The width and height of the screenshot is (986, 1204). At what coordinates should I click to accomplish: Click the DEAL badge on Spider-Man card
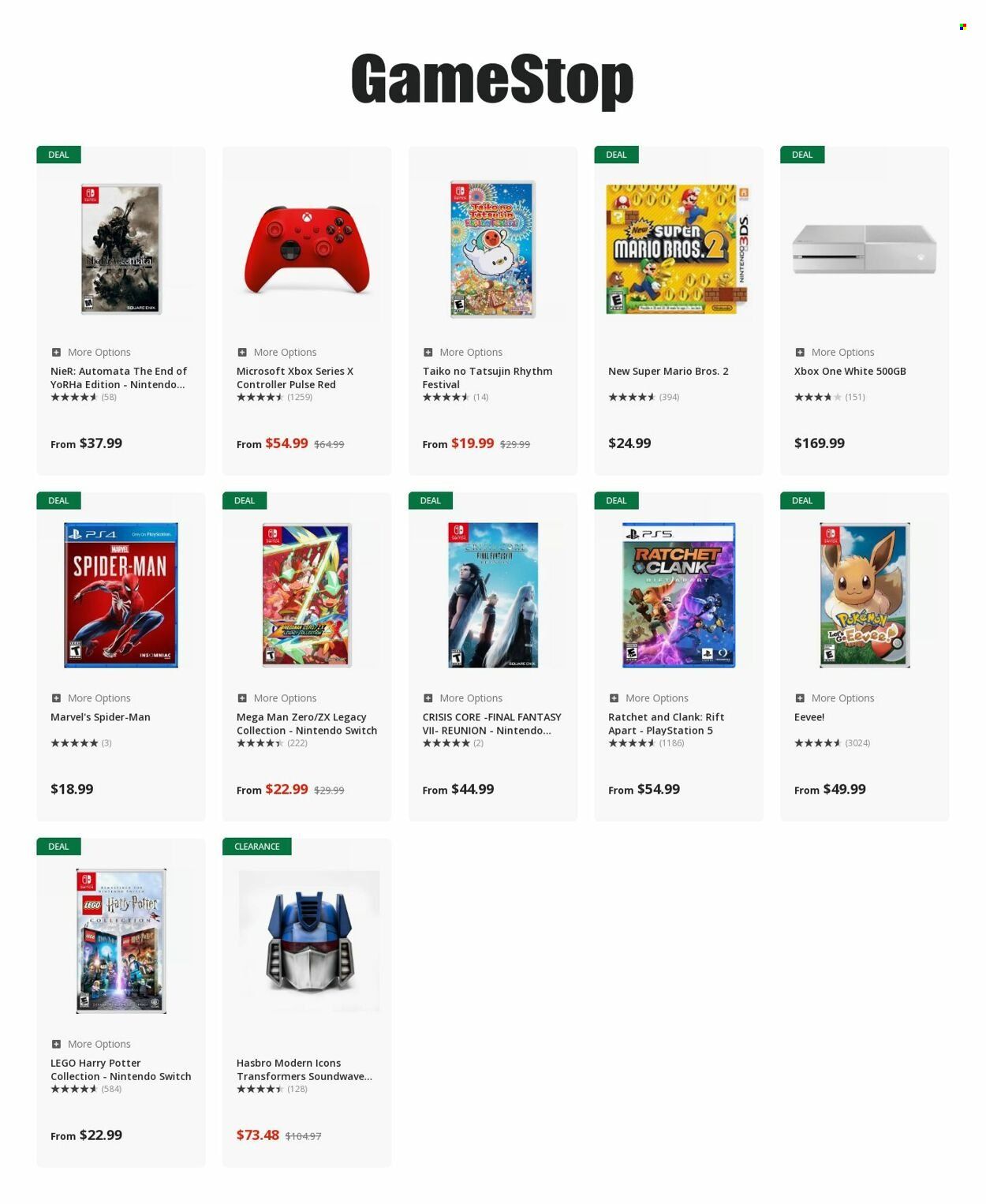58,501
